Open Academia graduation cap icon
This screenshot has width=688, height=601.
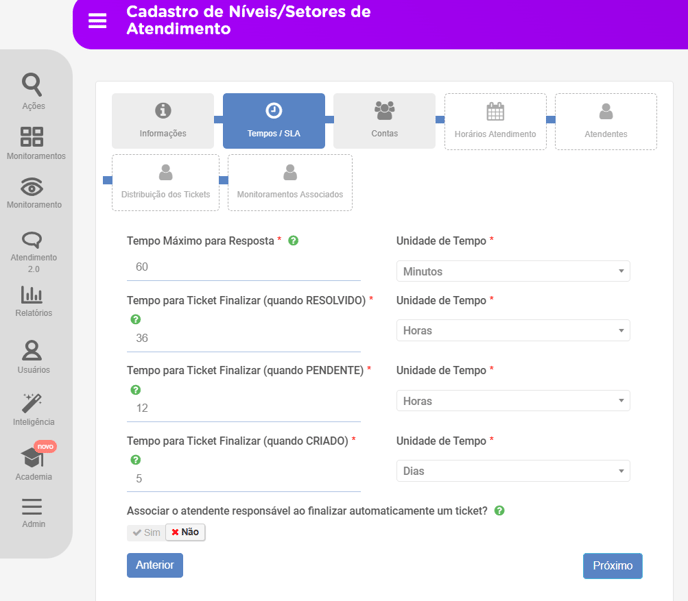[x=32, y=457]
